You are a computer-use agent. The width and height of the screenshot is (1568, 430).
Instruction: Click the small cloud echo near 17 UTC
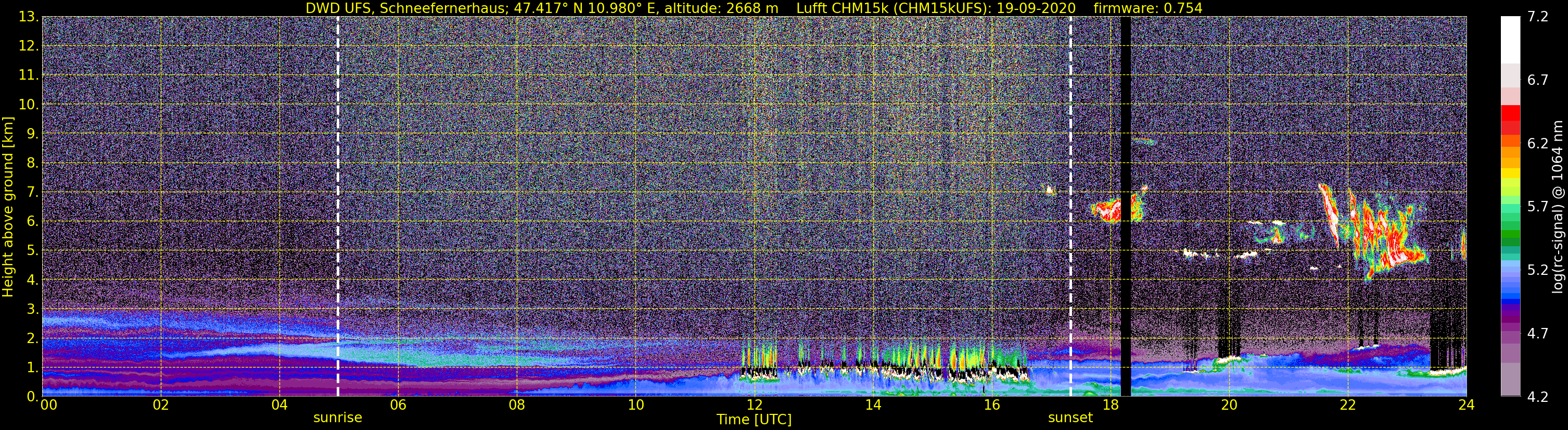tap(1049, 190)
